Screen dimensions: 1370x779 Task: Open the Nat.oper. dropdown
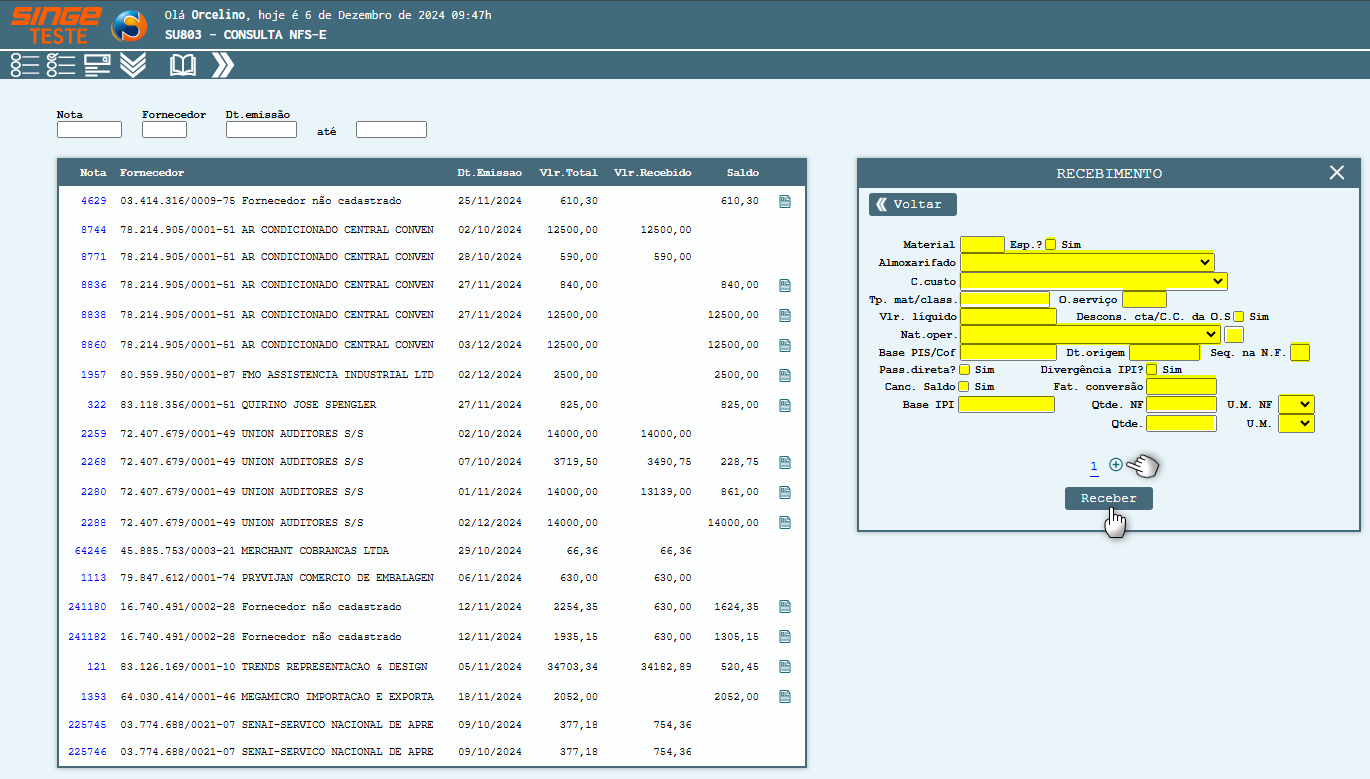(x=1090, y=334)
